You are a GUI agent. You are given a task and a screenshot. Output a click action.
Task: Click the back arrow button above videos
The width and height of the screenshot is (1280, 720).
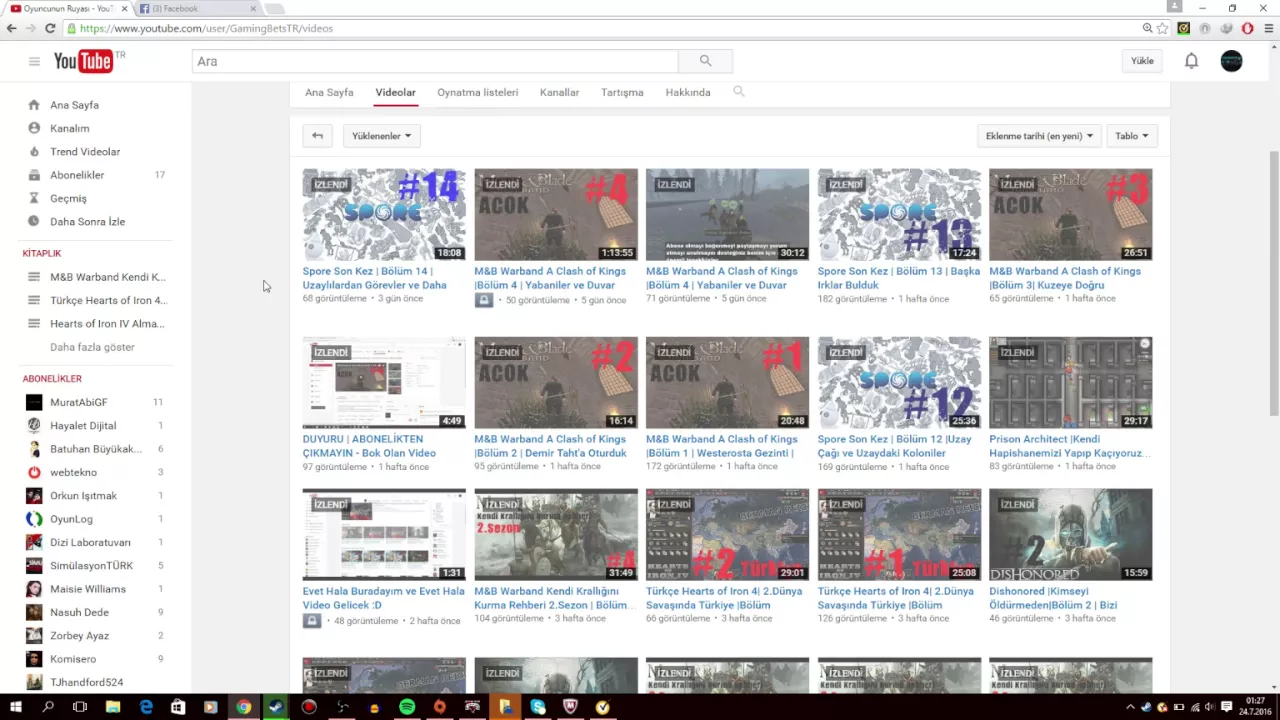pyautogui.click(x=317, y=136)
